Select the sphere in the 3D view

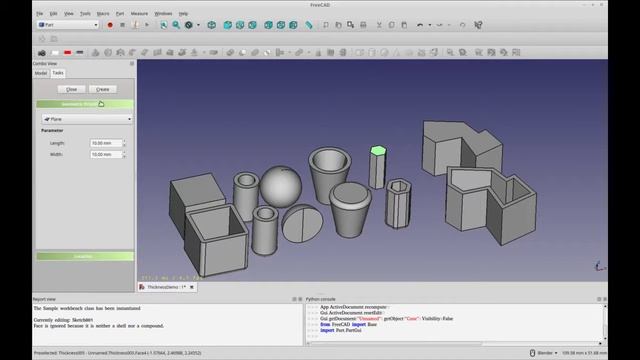(281, 186)
